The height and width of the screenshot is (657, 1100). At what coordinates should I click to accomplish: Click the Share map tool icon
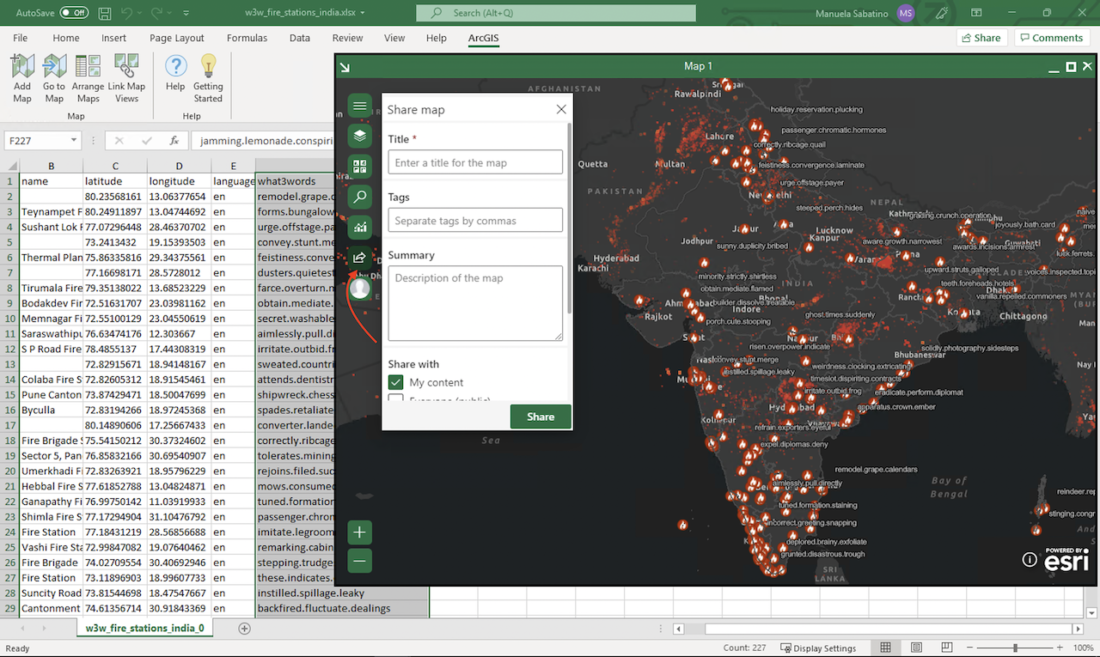pos(360,257)
